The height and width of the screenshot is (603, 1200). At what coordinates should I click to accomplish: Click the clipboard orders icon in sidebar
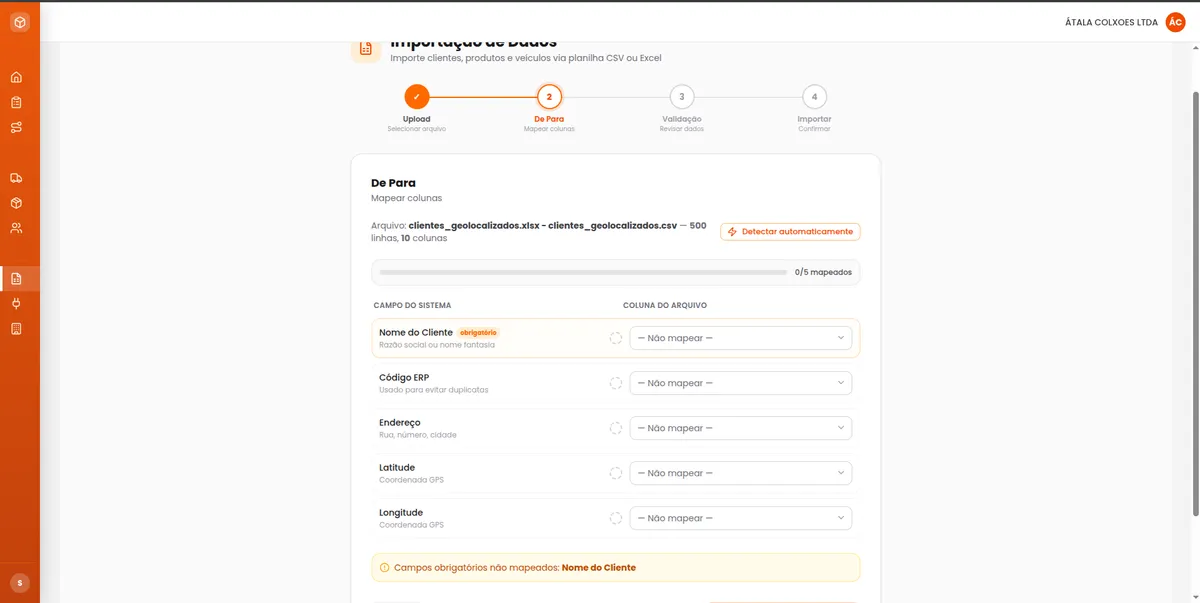tap(16, 102)
